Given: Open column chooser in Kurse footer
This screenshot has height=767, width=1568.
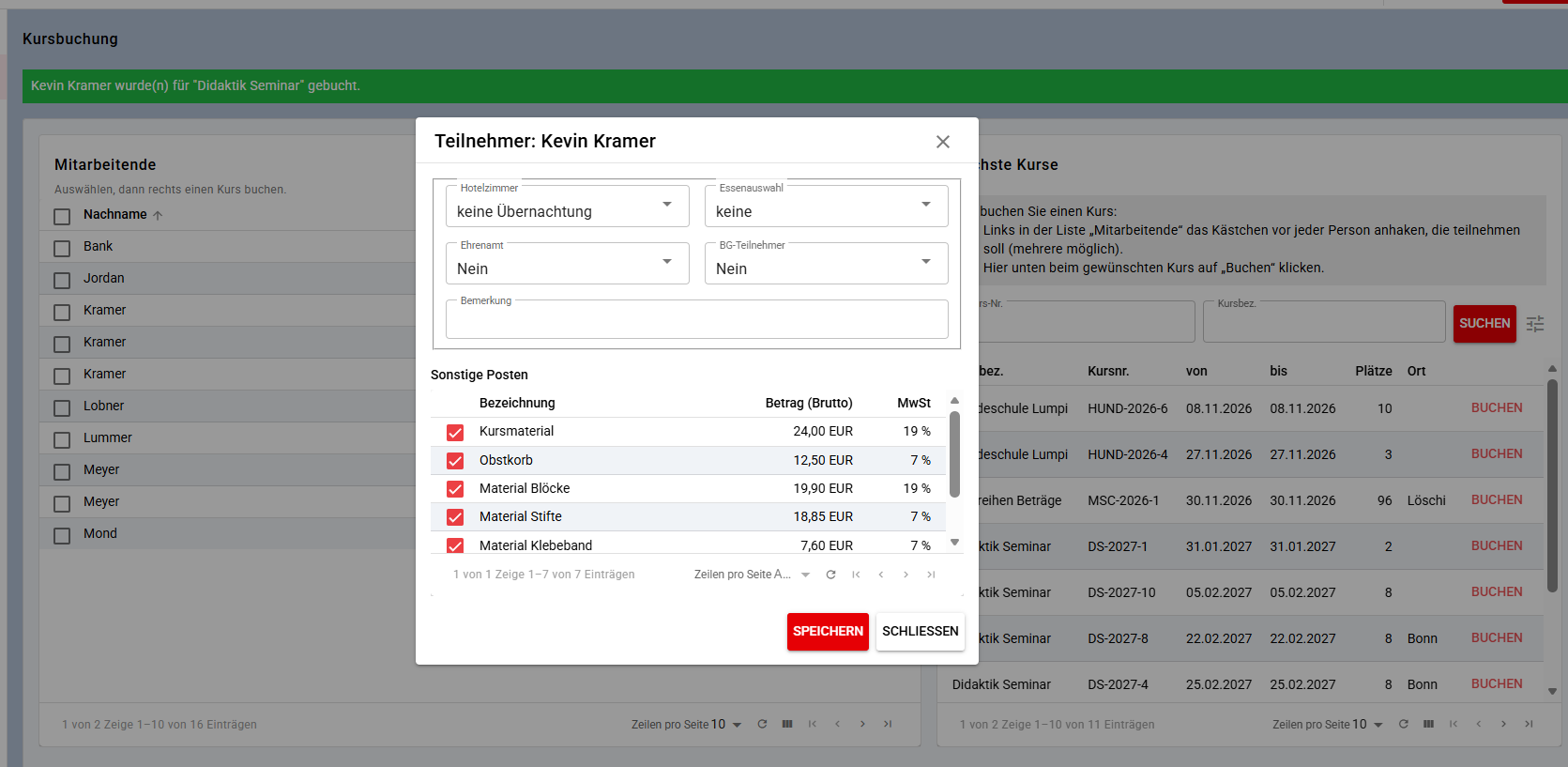Looking at the screenshot, I should [x=1428, y=724].
